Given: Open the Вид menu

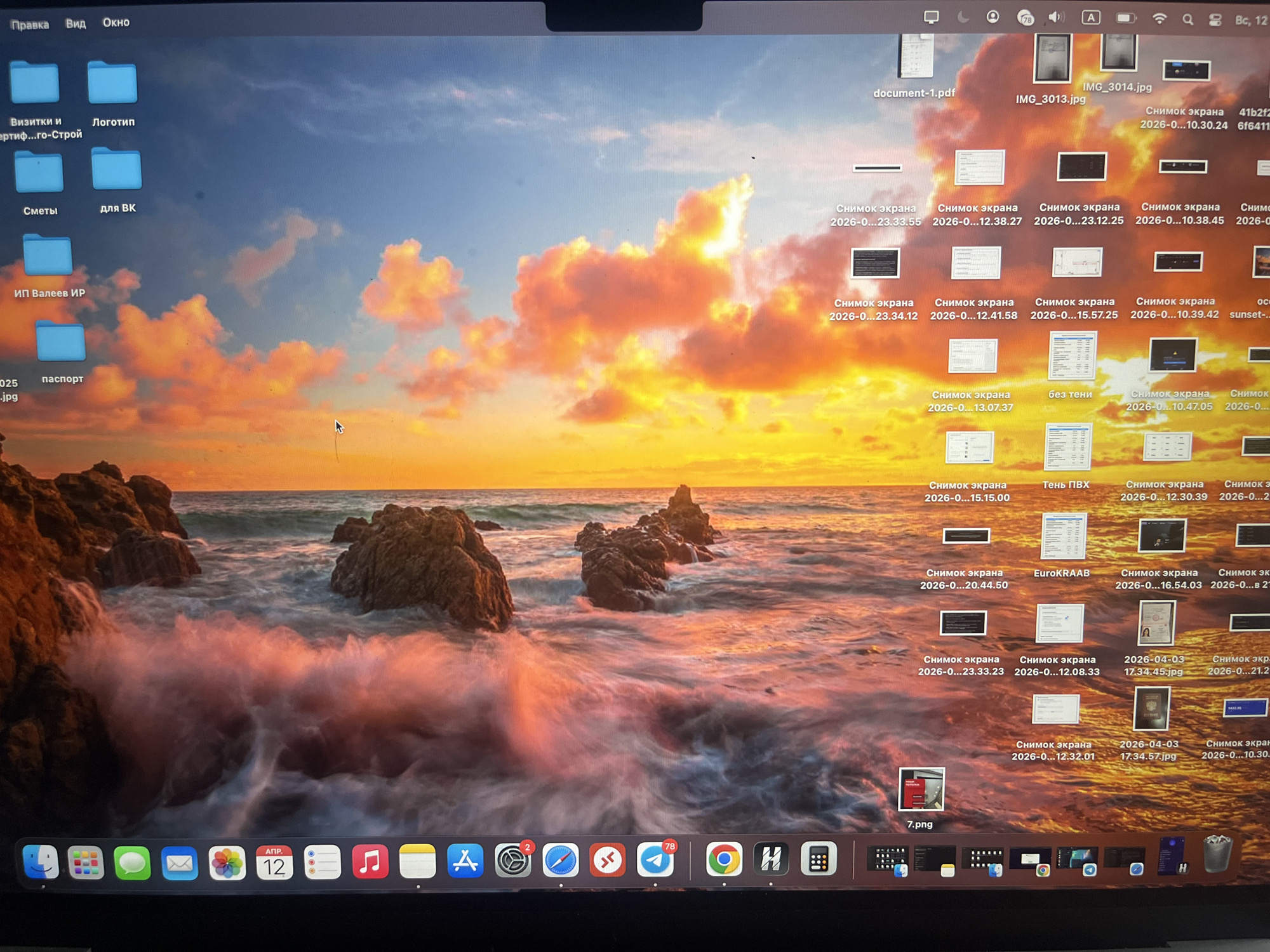Looking at the screenshot, I should coord(76,23).
